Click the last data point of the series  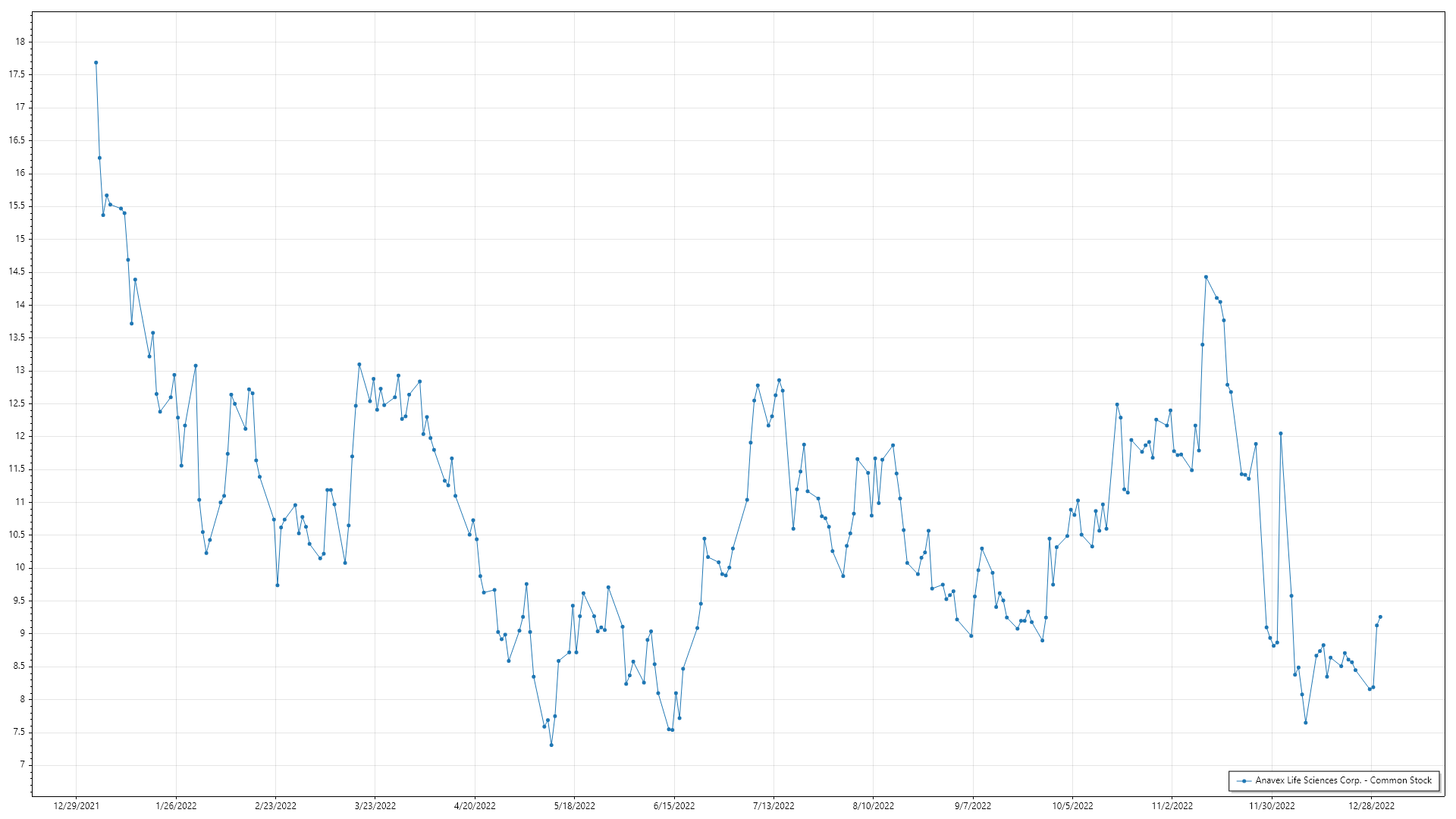[1380, 617]
